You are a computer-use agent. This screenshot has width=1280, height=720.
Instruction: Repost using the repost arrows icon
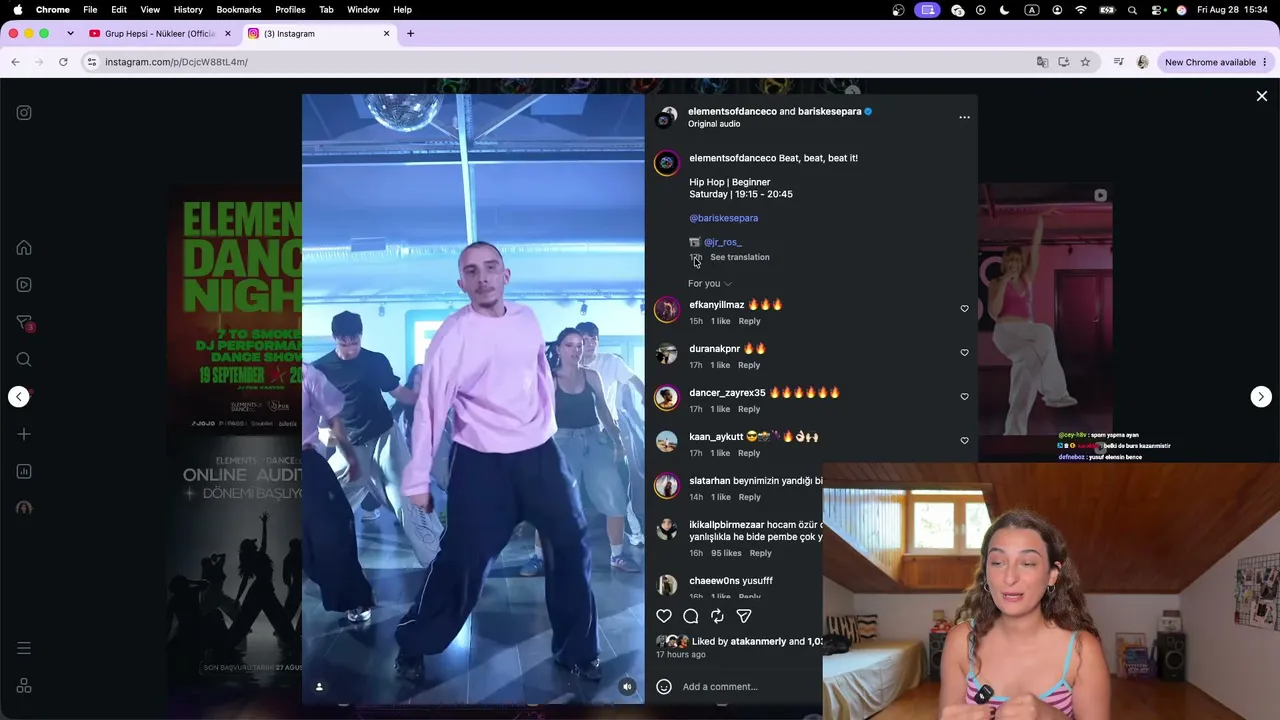[x=717, y=616]
